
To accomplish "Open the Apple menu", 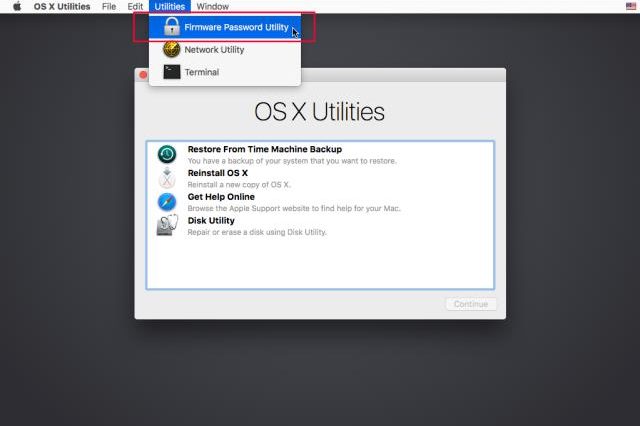I will click(x=17, y=7).
